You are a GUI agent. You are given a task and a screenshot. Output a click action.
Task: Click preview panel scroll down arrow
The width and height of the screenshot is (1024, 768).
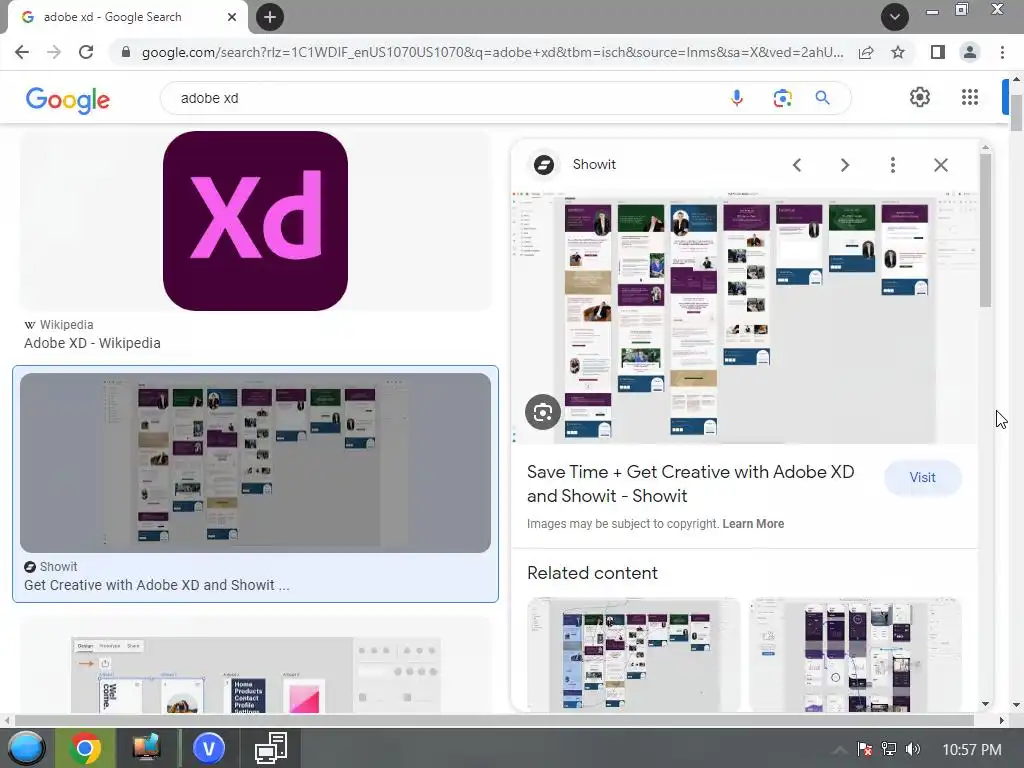pyautogui.click(x=985, y=704)
